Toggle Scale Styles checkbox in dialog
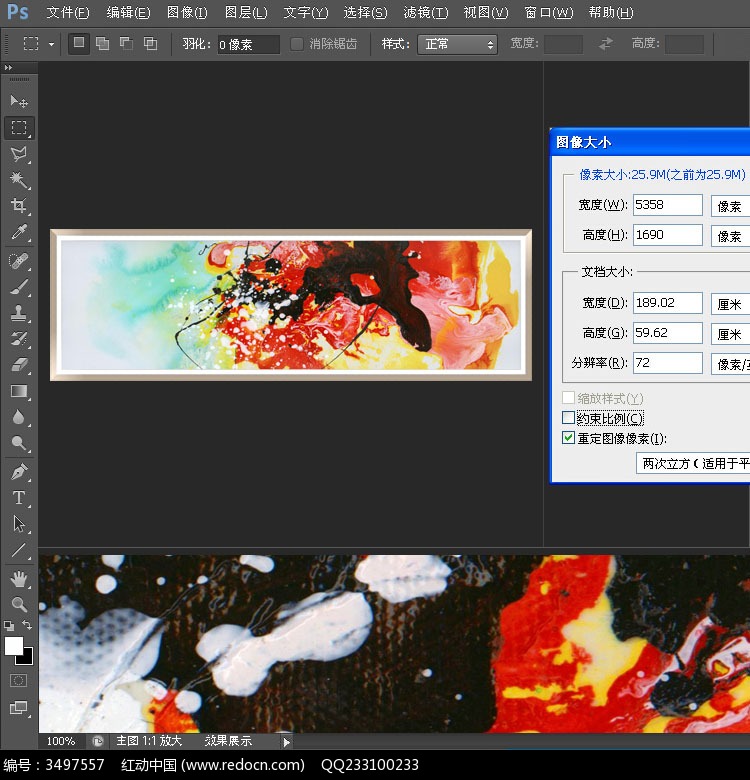750x780 pixels. 568,397
